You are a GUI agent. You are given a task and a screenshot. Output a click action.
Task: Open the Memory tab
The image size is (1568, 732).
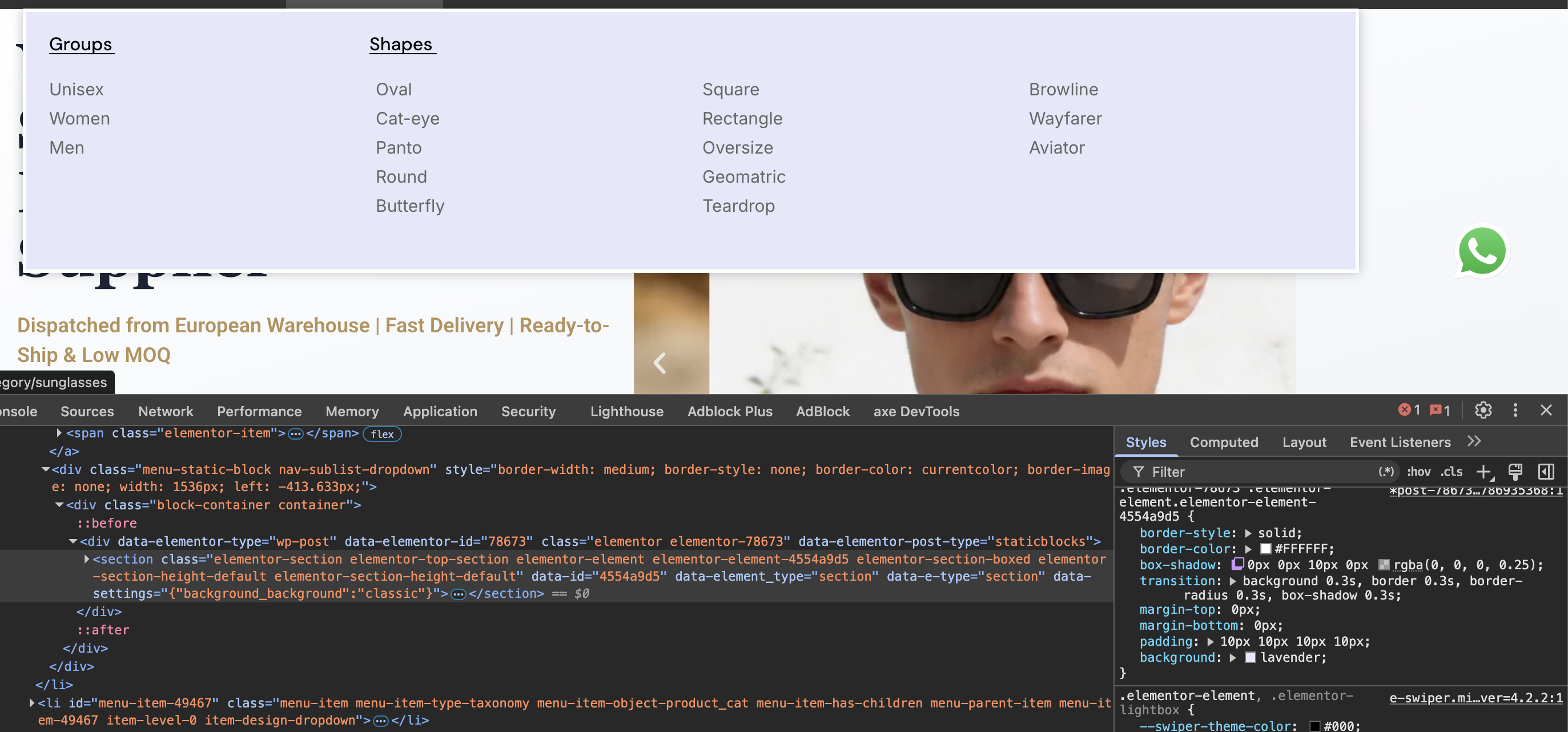click(352, 411)
